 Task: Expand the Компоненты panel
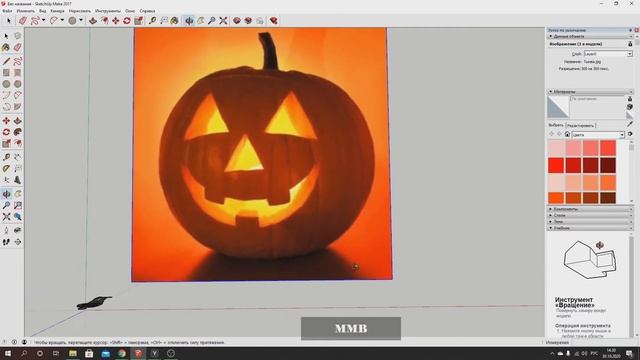(589, 209)
